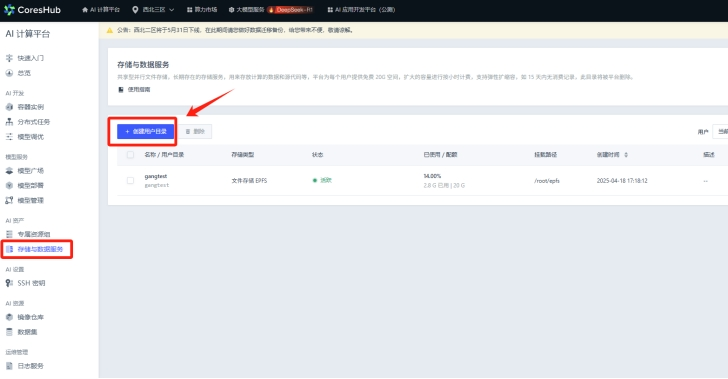Click the 镜像仓库 sidebar icon

click(9, 317)
